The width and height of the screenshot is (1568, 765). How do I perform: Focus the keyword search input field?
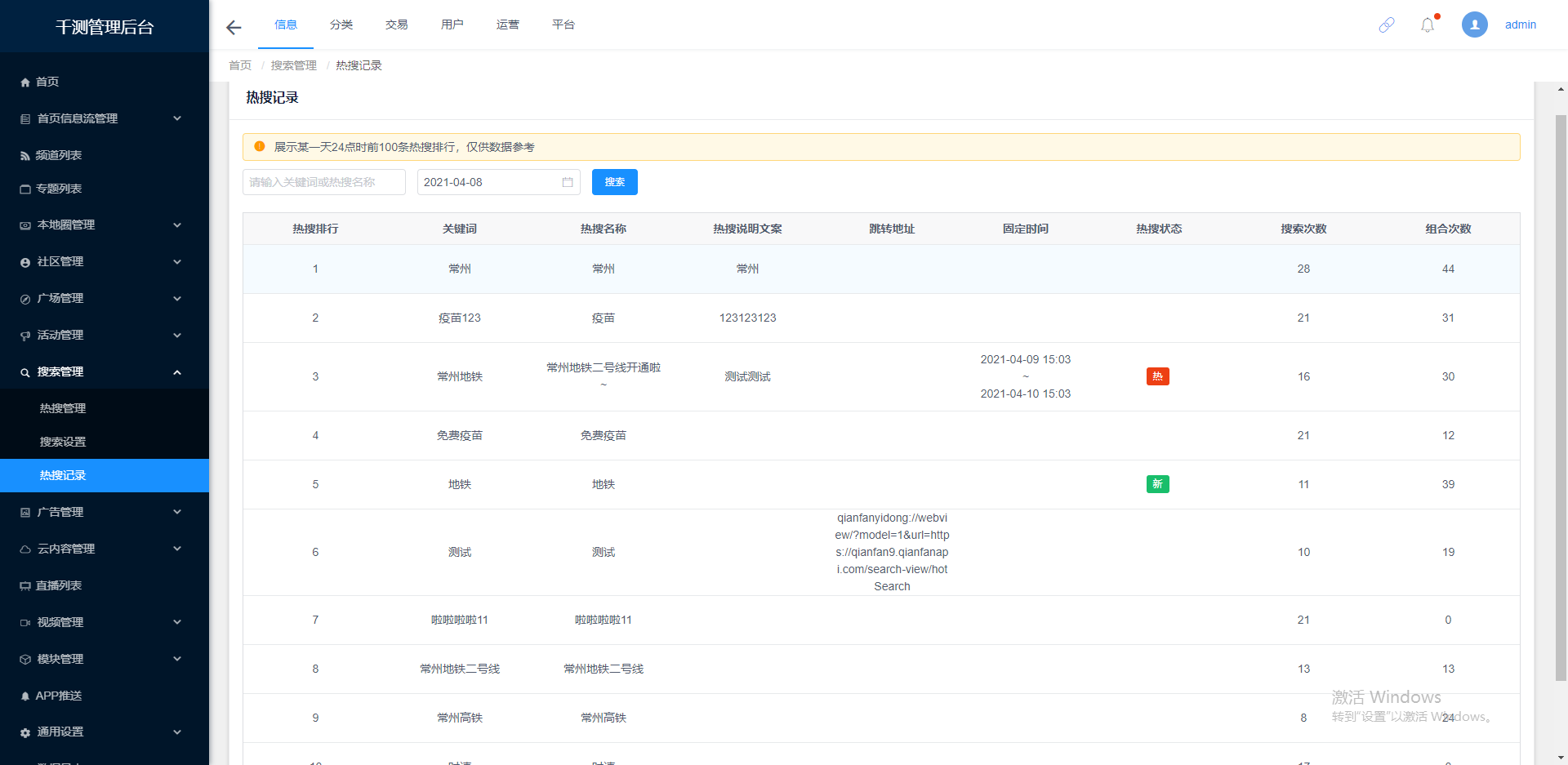coord(324,182)
